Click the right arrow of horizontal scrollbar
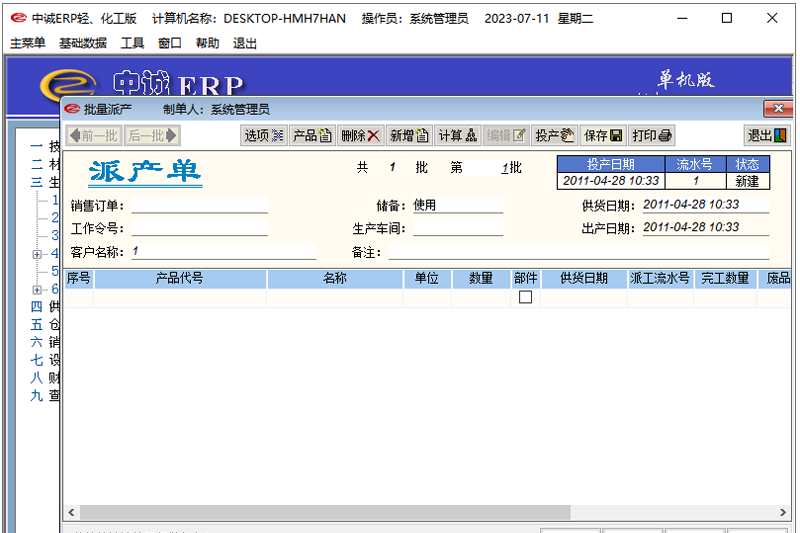 coord(783,512)
